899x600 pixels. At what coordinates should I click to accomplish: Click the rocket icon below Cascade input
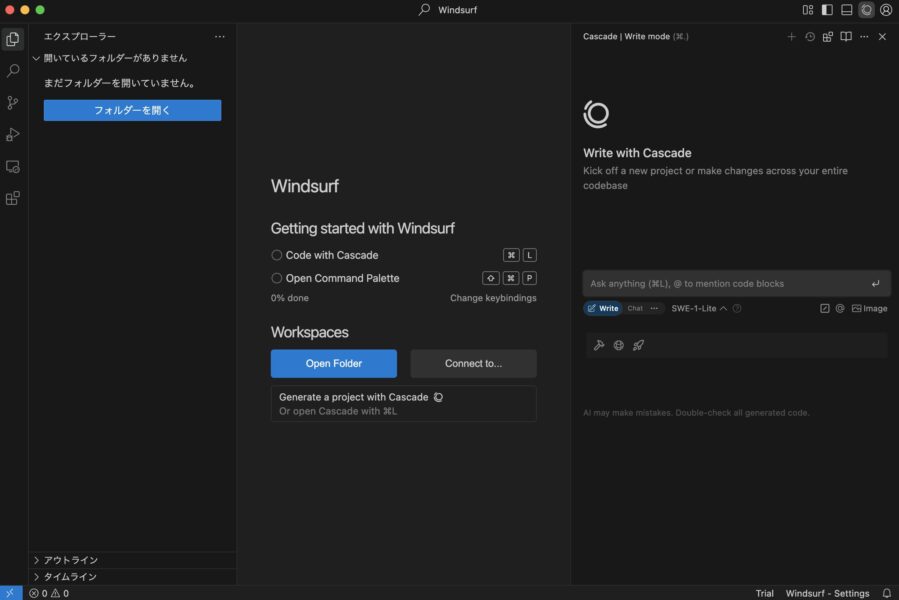coord(638,345)
